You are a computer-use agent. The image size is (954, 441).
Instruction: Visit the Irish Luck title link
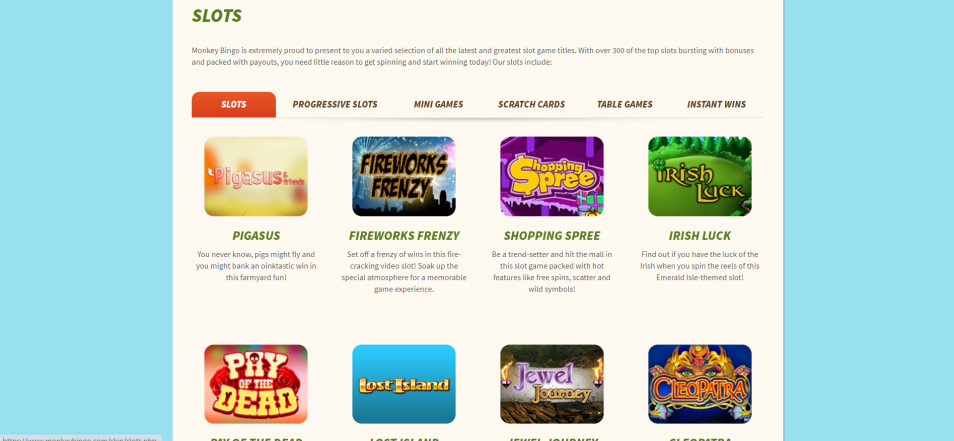(x=700, y=235)
